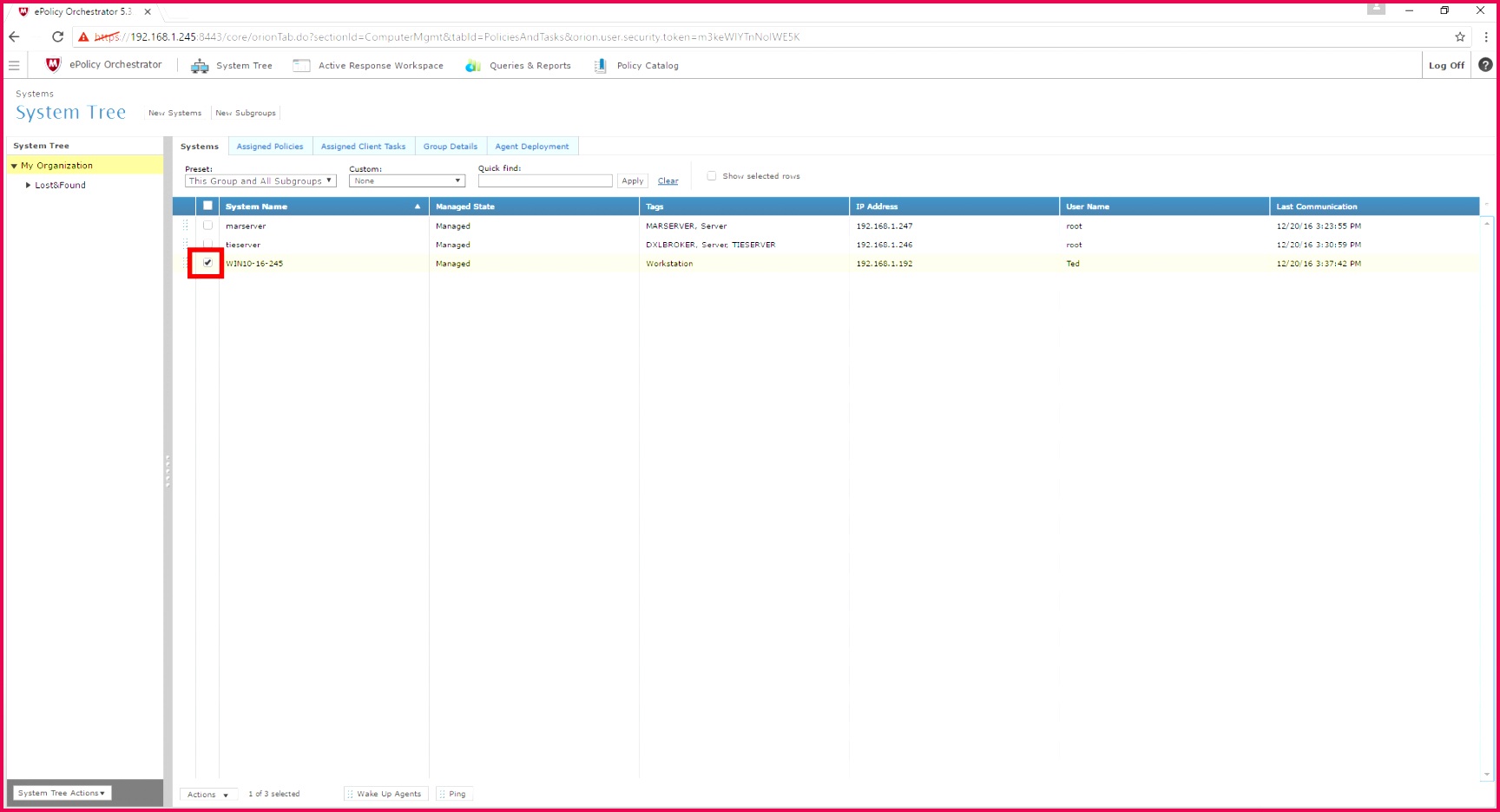Click the 'MARSERVER, Server' tags cell
Viewport: 1500px width, 812px height.
(x=687, y=226)
